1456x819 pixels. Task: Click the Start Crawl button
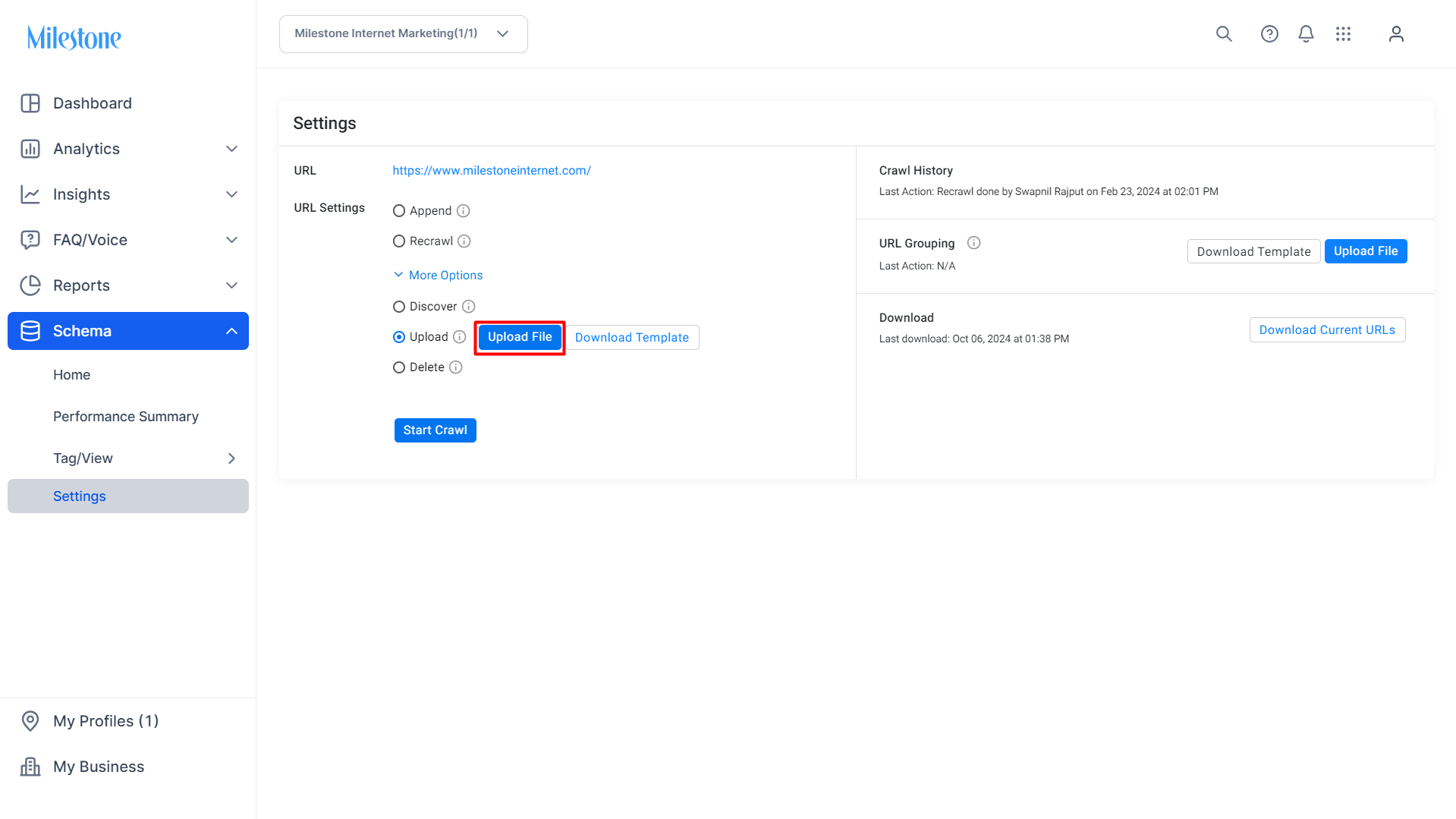(x=436, y=430)
